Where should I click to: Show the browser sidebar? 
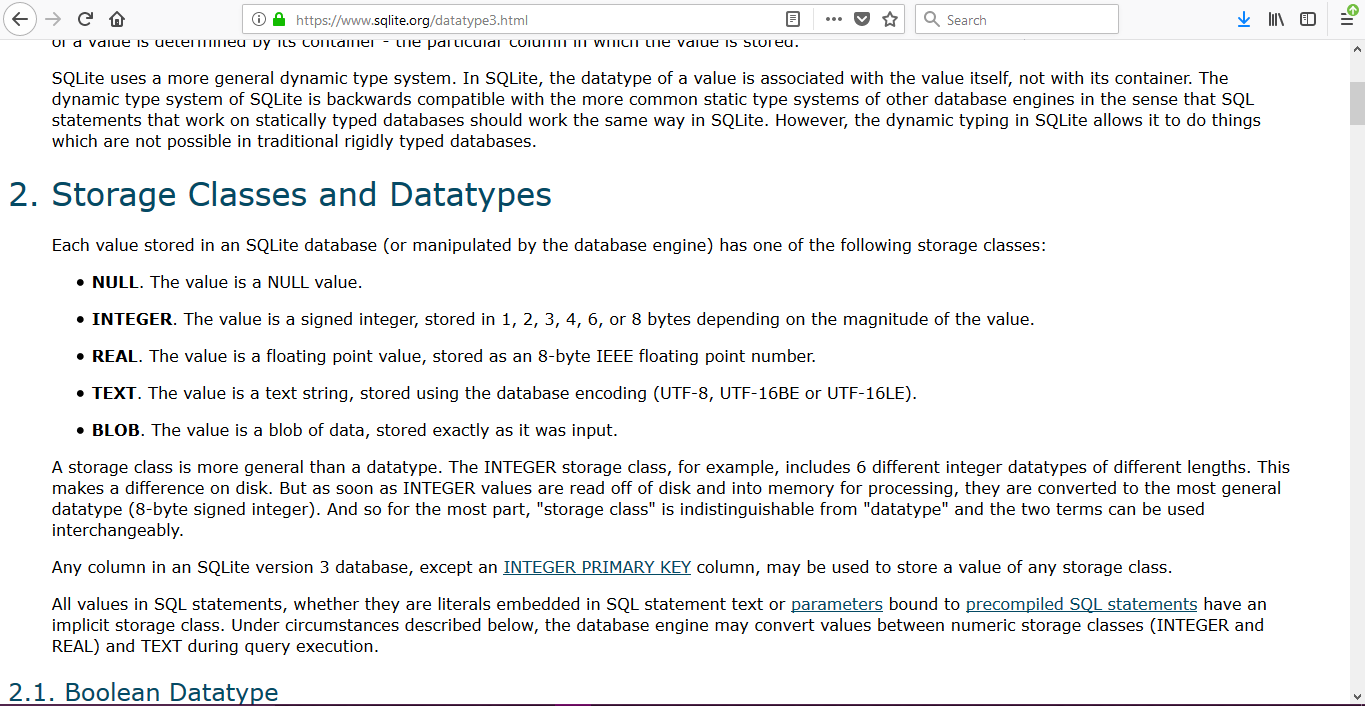tap(1308, 19)
